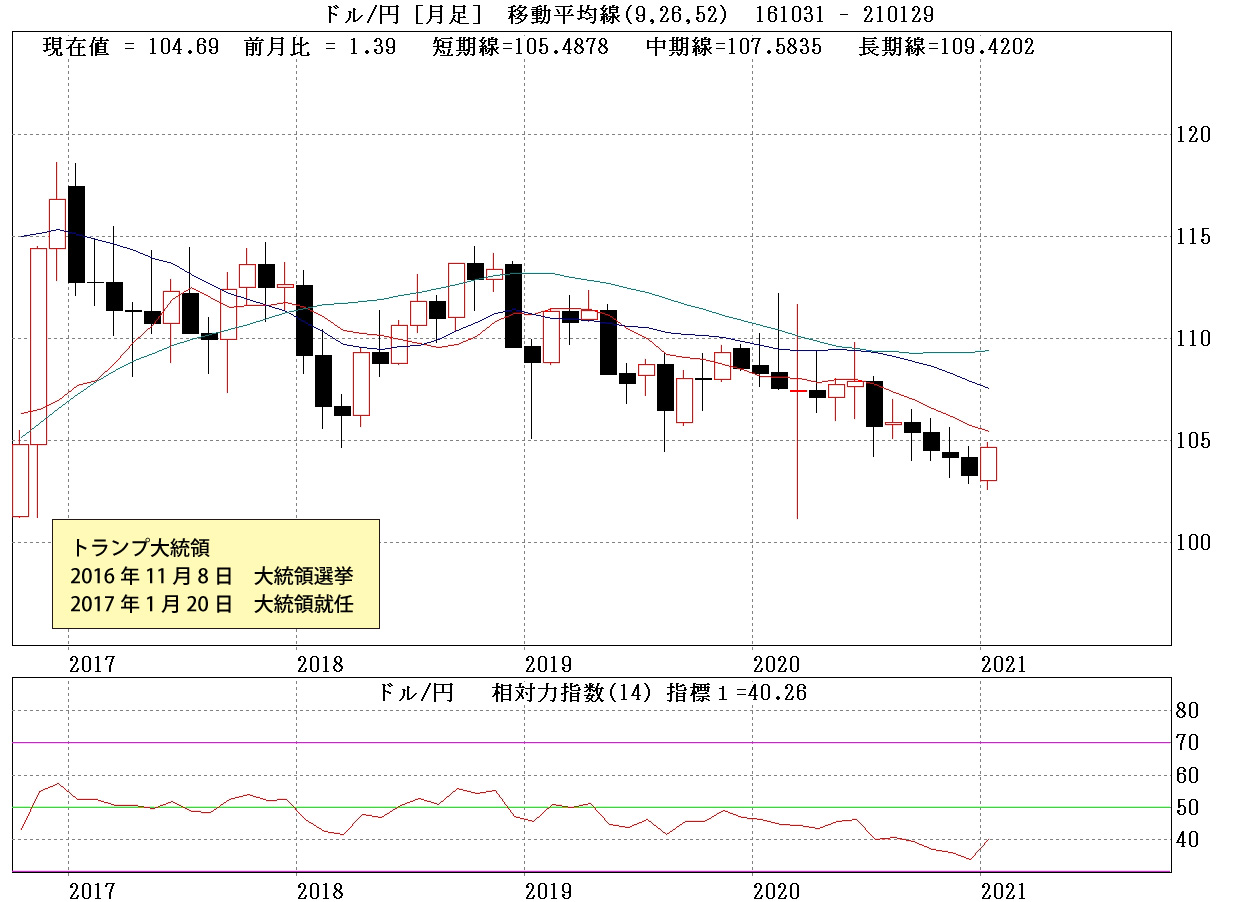Click the 100 price axis label

click(x=1193, y=543)
